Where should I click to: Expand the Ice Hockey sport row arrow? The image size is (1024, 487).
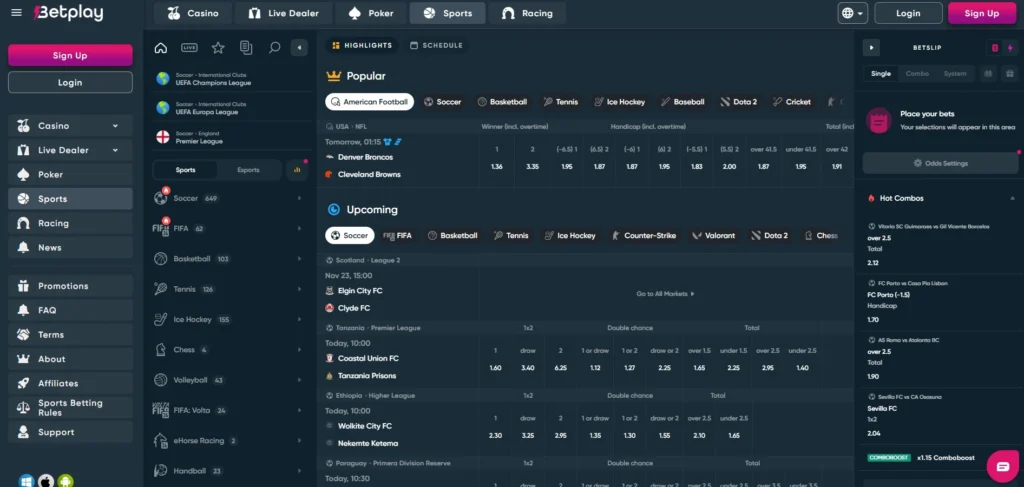tap(299, 319)
